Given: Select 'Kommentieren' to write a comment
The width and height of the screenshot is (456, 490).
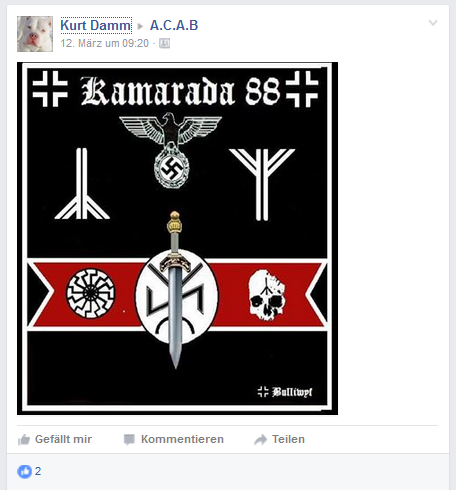Looking at the screenshot, I should (173, 439).
